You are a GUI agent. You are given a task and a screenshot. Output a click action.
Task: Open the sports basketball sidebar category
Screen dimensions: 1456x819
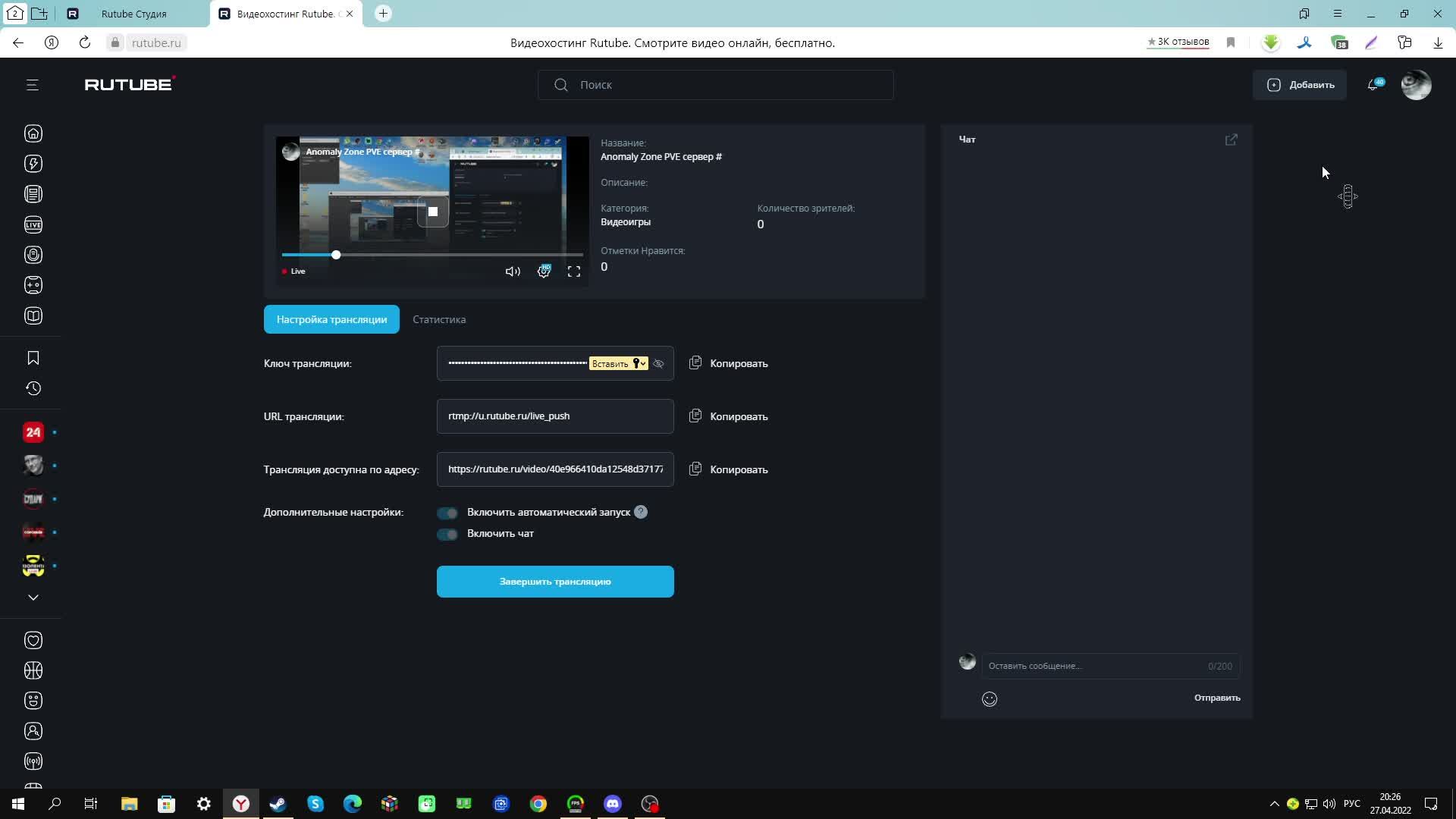tap(33, 670)
